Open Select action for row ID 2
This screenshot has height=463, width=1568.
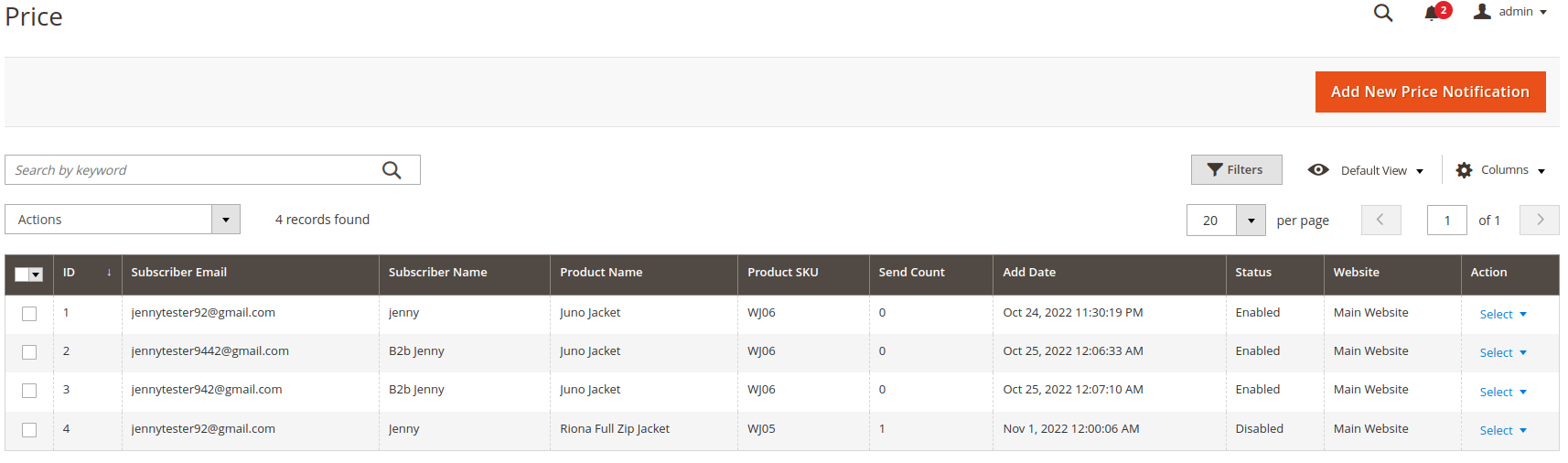1503,352
